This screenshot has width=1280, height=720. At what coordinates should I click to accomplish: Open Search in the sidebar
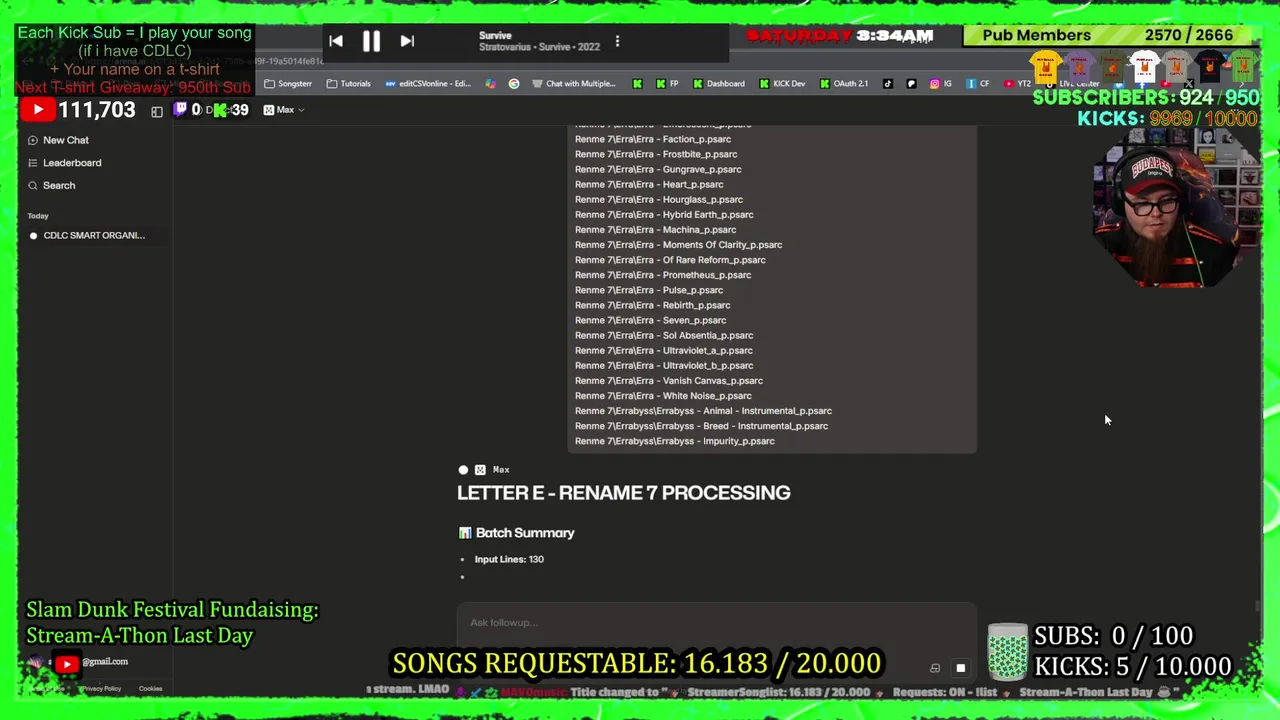coord(51,185)
